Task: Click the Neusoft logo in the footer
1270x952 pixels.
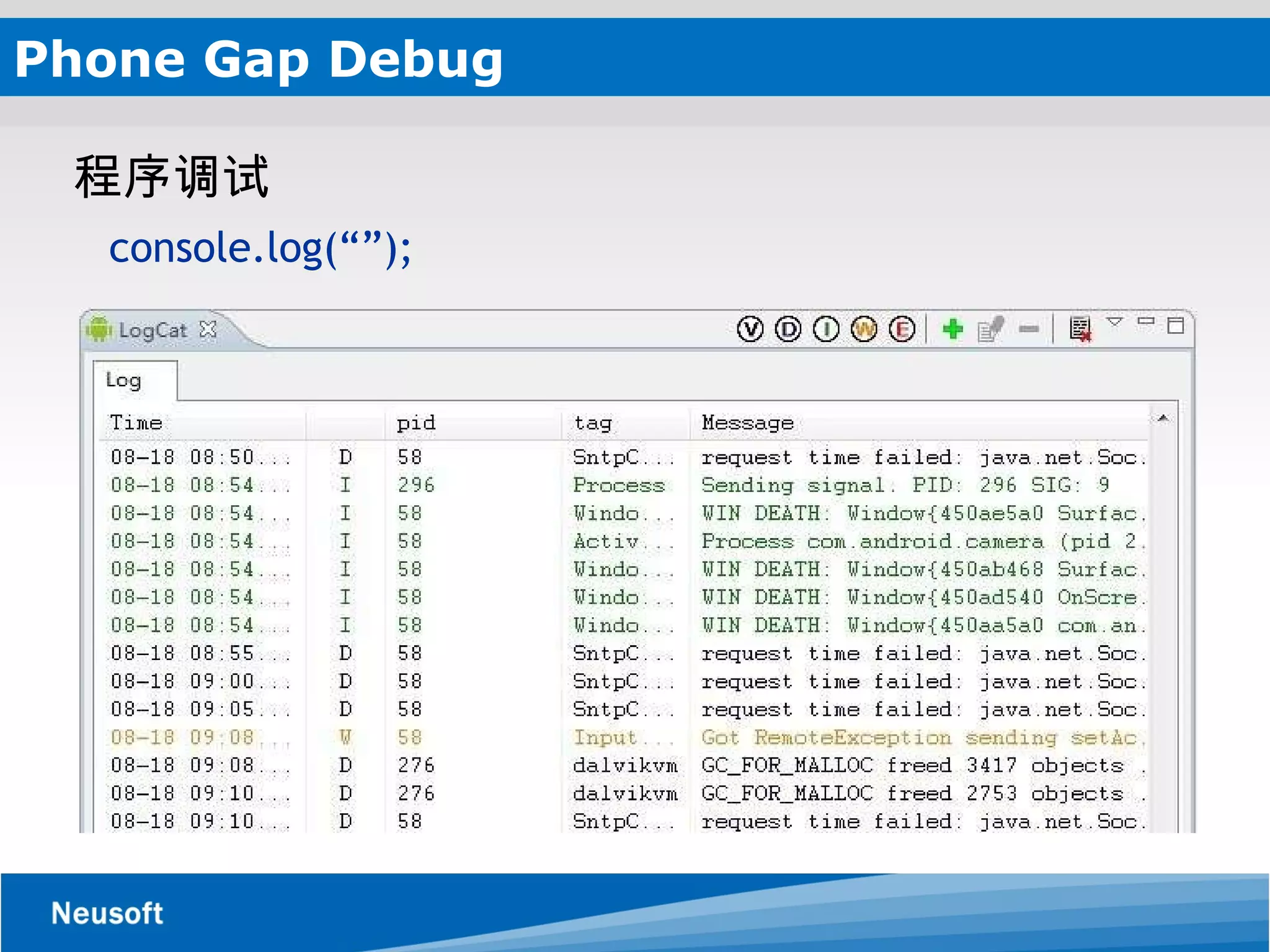Action: [107, 913]
